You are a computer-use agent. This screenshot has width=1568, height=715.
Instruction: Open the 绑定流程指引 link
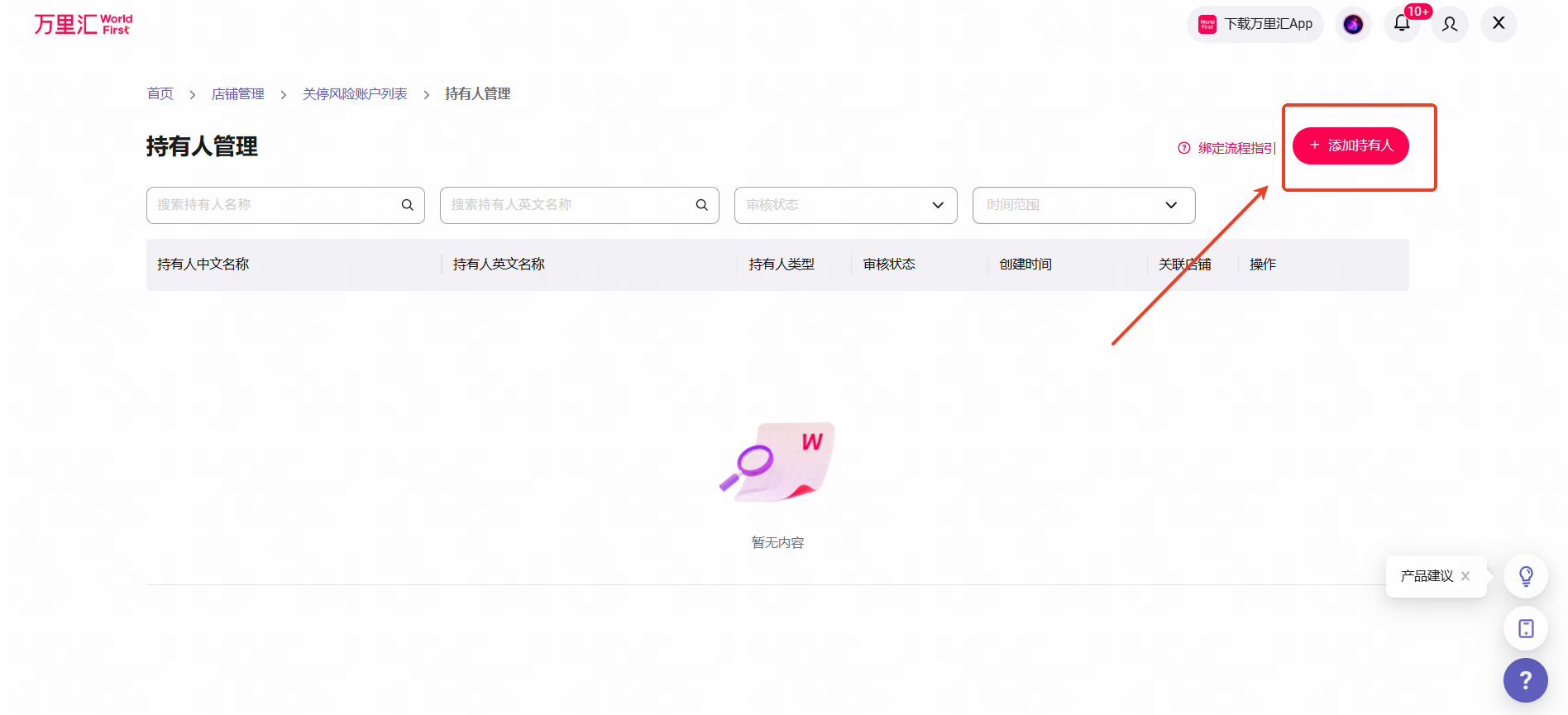[x=1236, y=148]
